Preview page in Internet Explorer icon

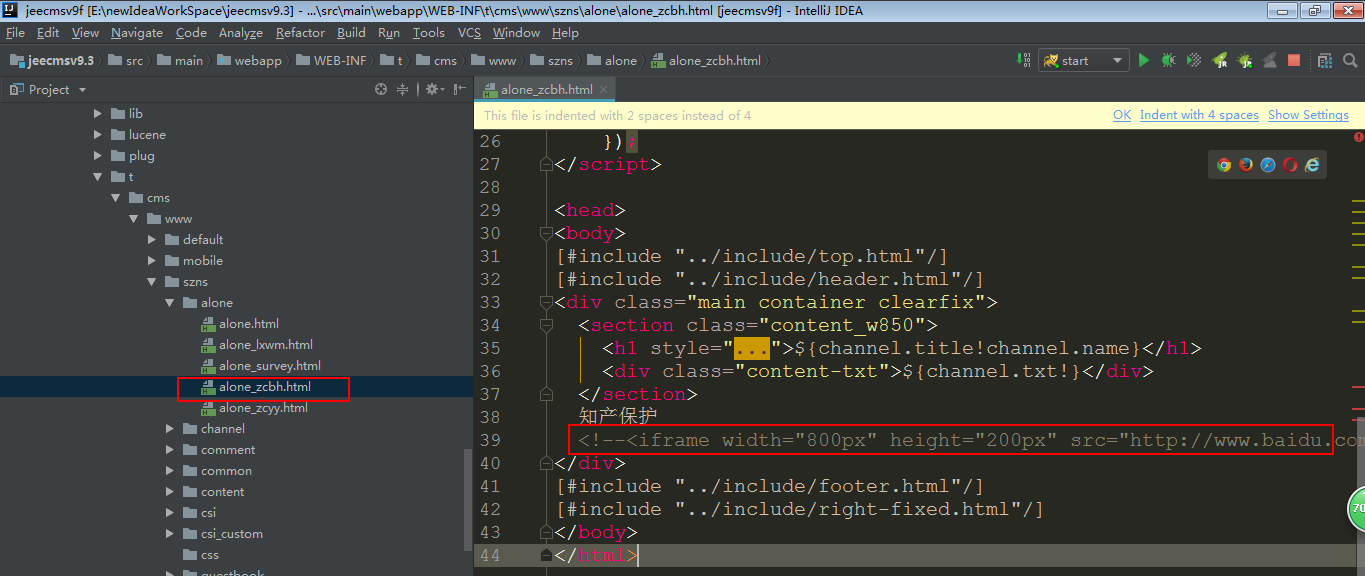pyautogui.click(x=1312, y=165)
